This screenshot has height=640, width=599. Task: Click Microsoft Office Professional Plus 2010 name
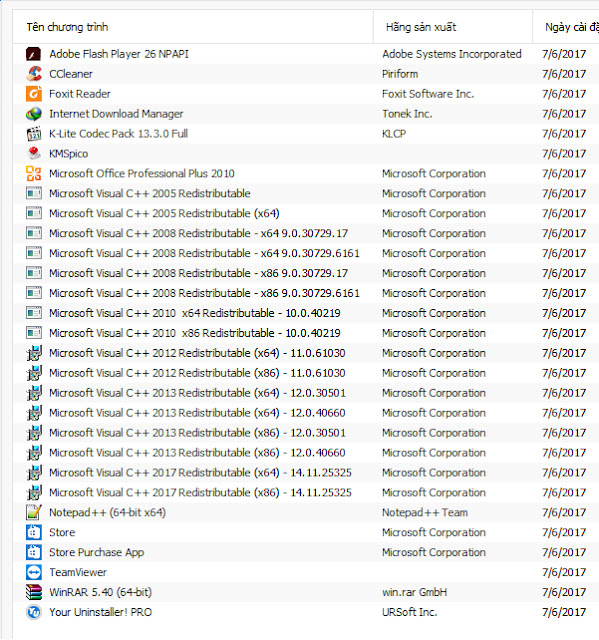(x=142, y=173)
